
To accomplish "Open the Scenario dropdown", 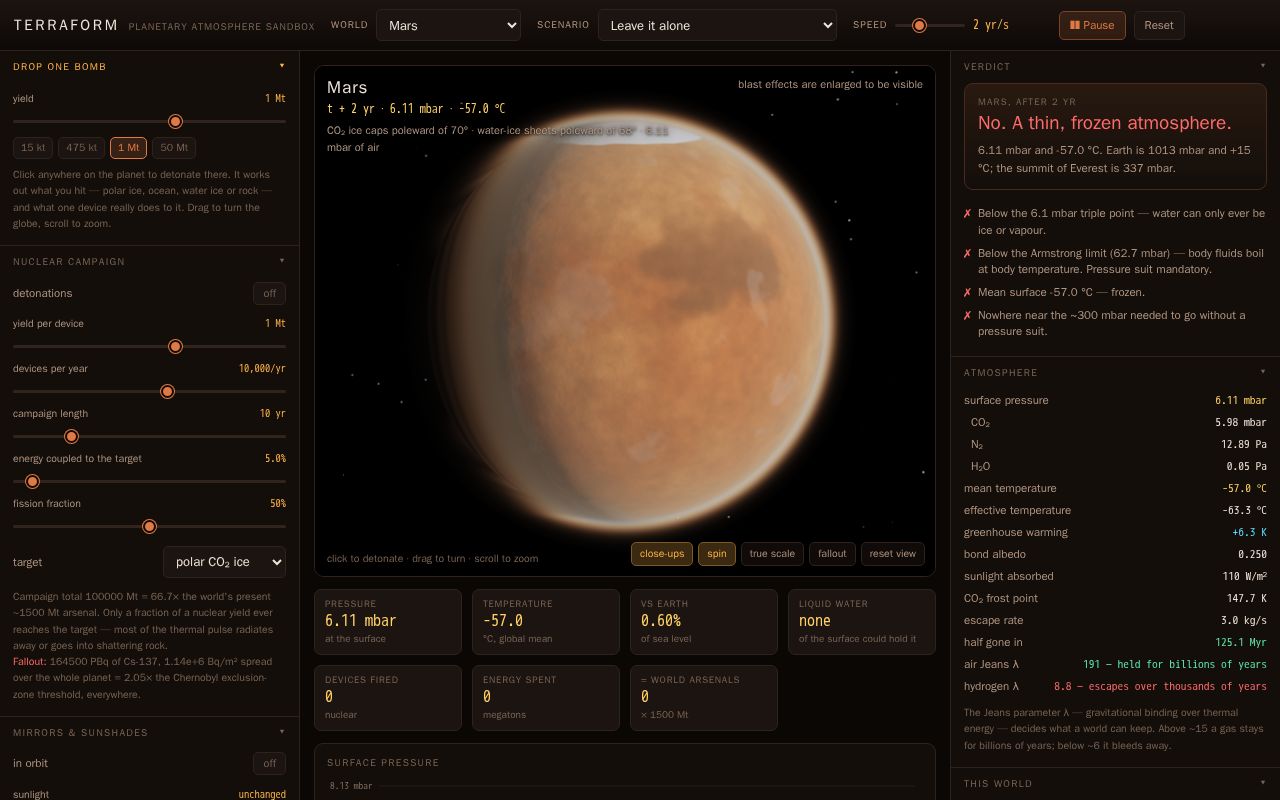I will coord(717,25).
